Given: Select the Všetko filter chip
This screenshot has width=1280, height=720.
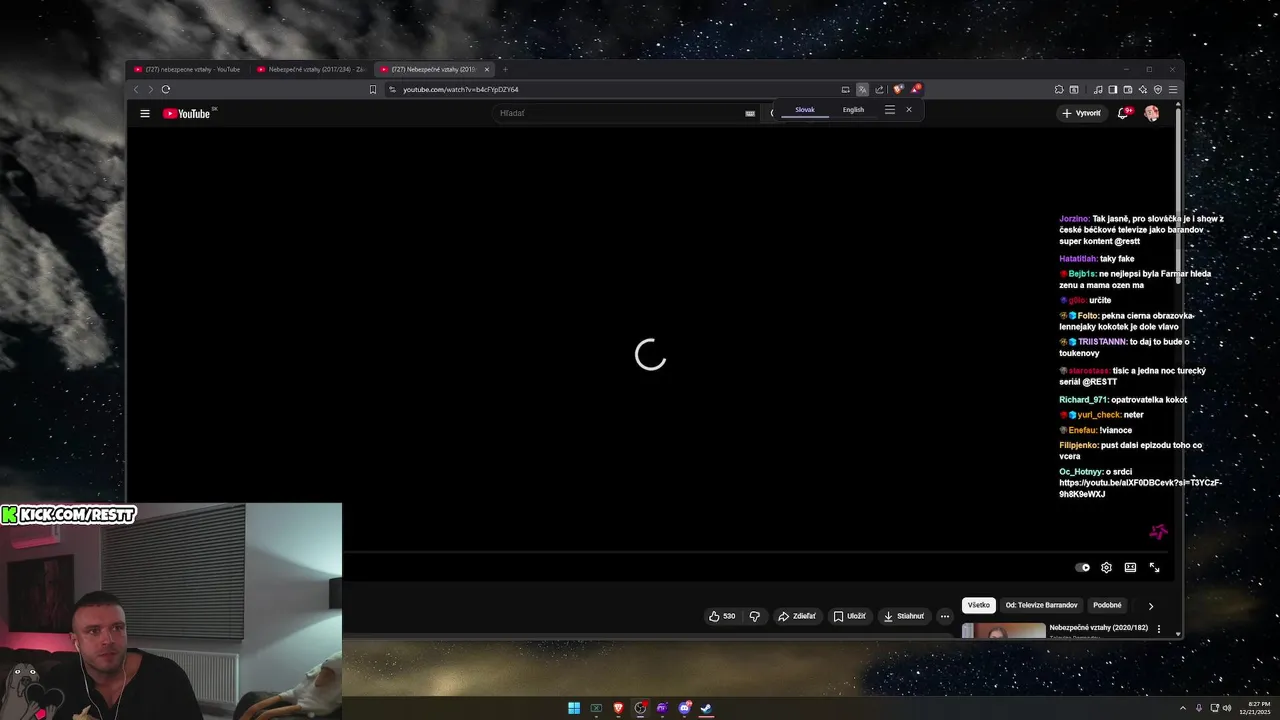Looking at the screenshot, I should [x=979, y=605].
